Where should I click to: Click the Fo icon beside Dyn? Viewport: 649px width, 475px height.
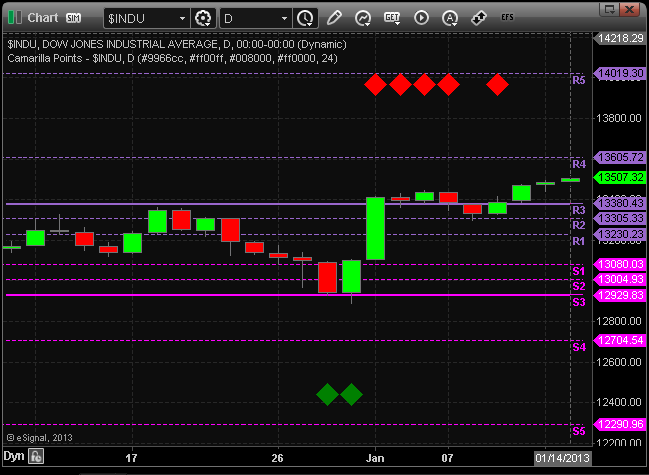(36, 457)
